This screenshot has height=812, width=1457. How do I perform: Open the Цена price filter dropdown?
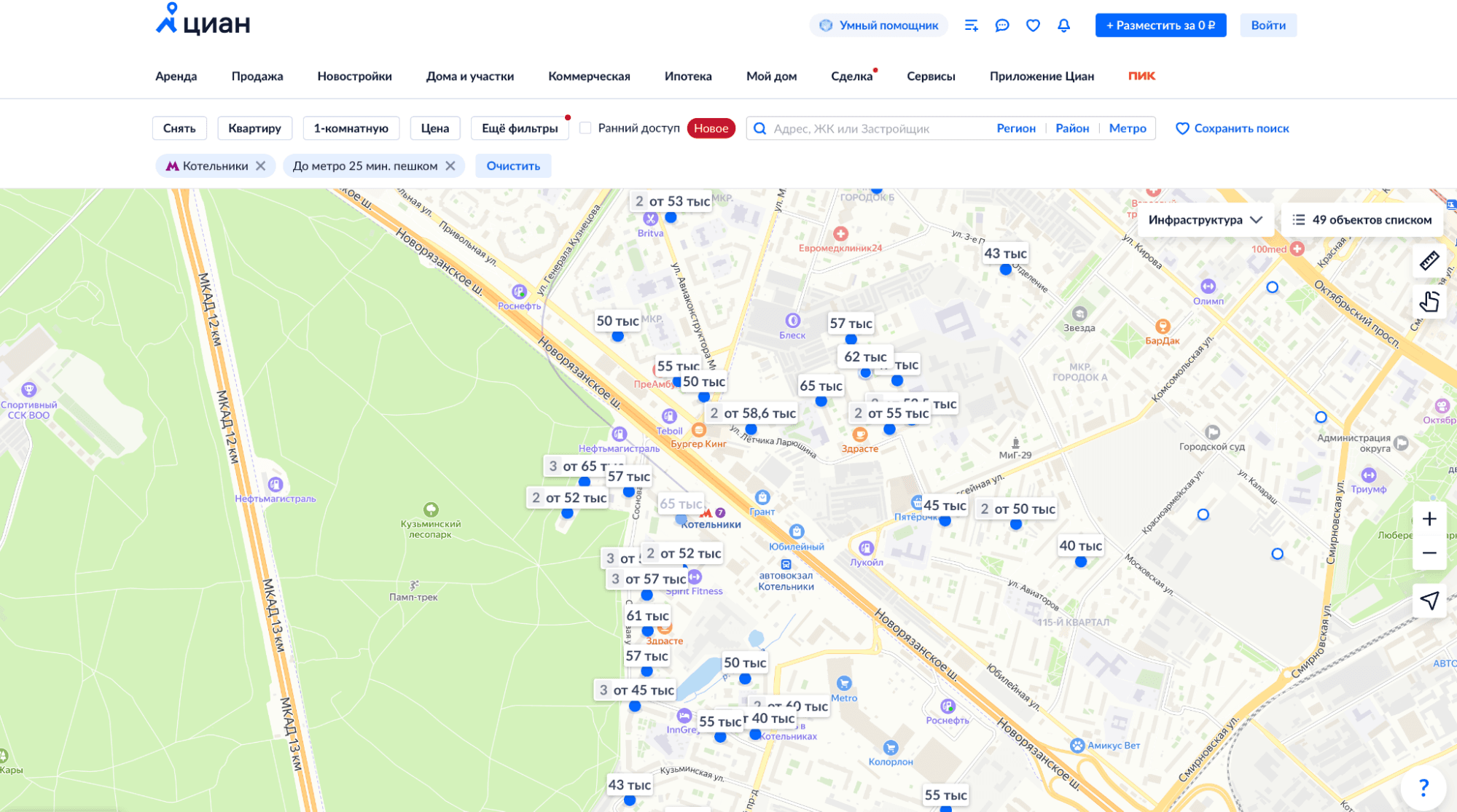click(x=434, y=128)
